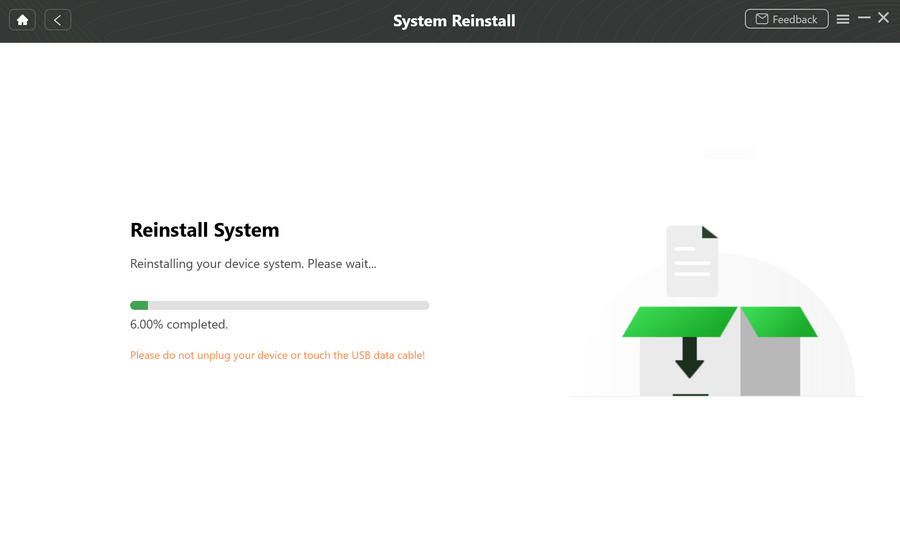Click the reinstall progress bar
The height and width of the screenshot is (535, 900).
click(x=280, y=305)
